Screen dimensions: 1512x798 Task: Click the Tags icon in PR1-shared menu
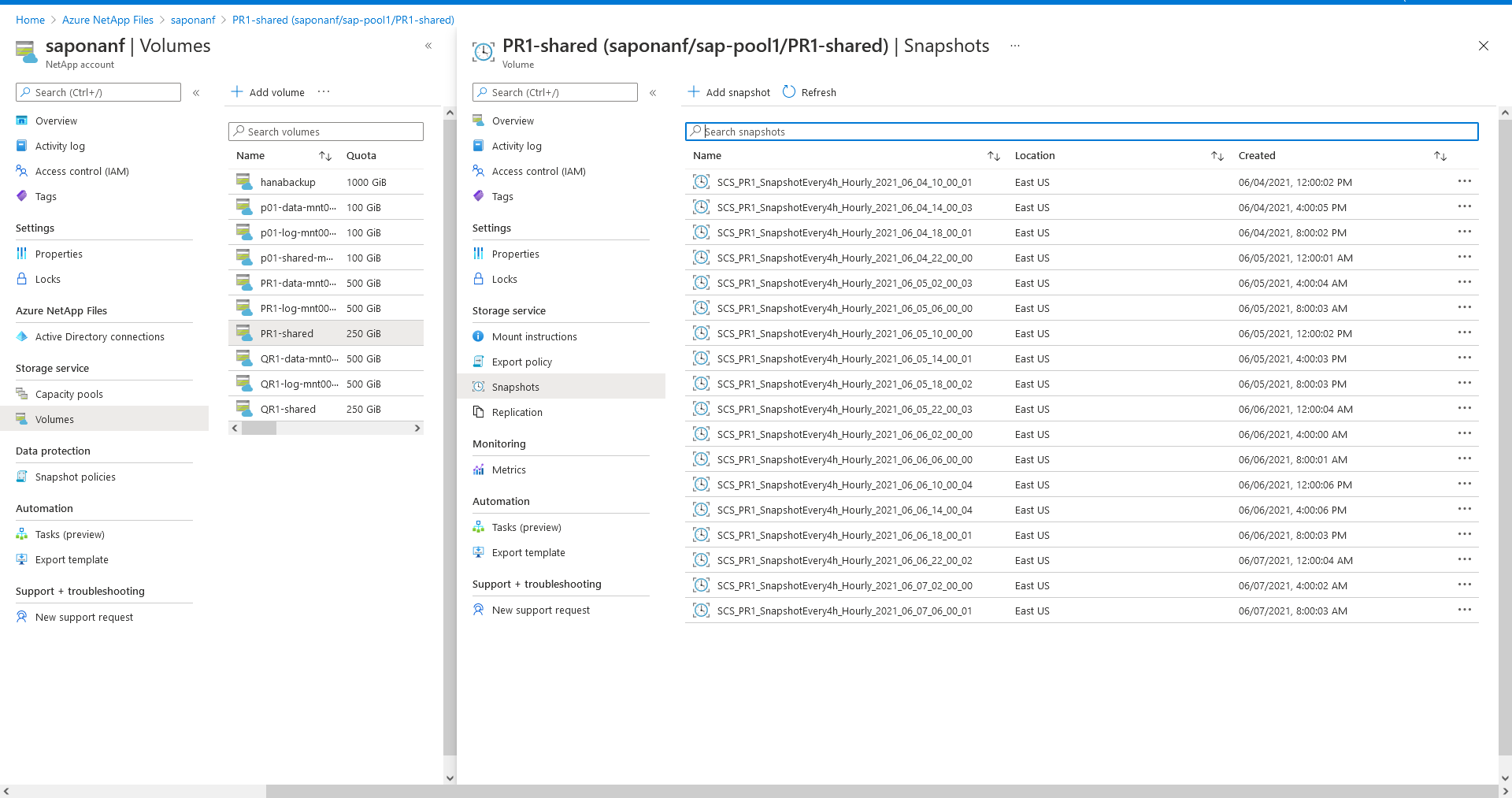tap(478, 196)
